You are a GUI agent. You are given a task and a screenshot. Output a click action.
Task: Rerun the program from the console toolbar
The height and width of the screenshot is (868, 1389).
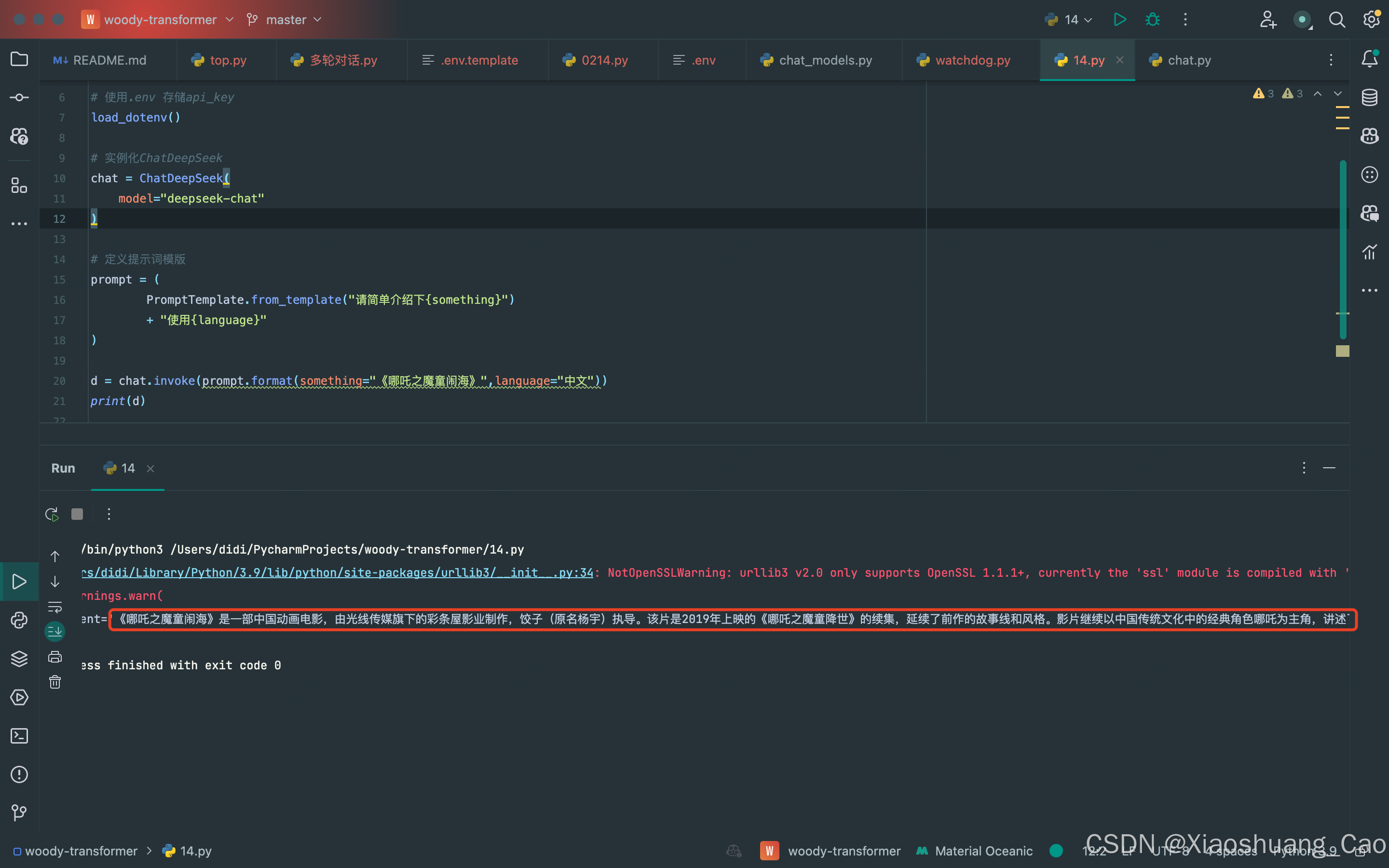(x=51, y=514)
